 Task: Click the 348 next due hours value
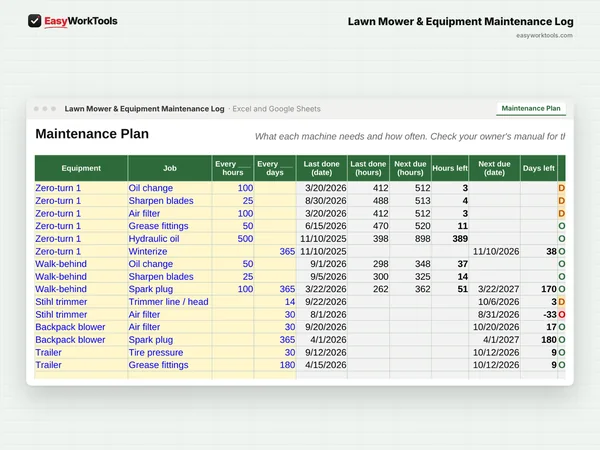pyautogui.click(x=422, y=264)
